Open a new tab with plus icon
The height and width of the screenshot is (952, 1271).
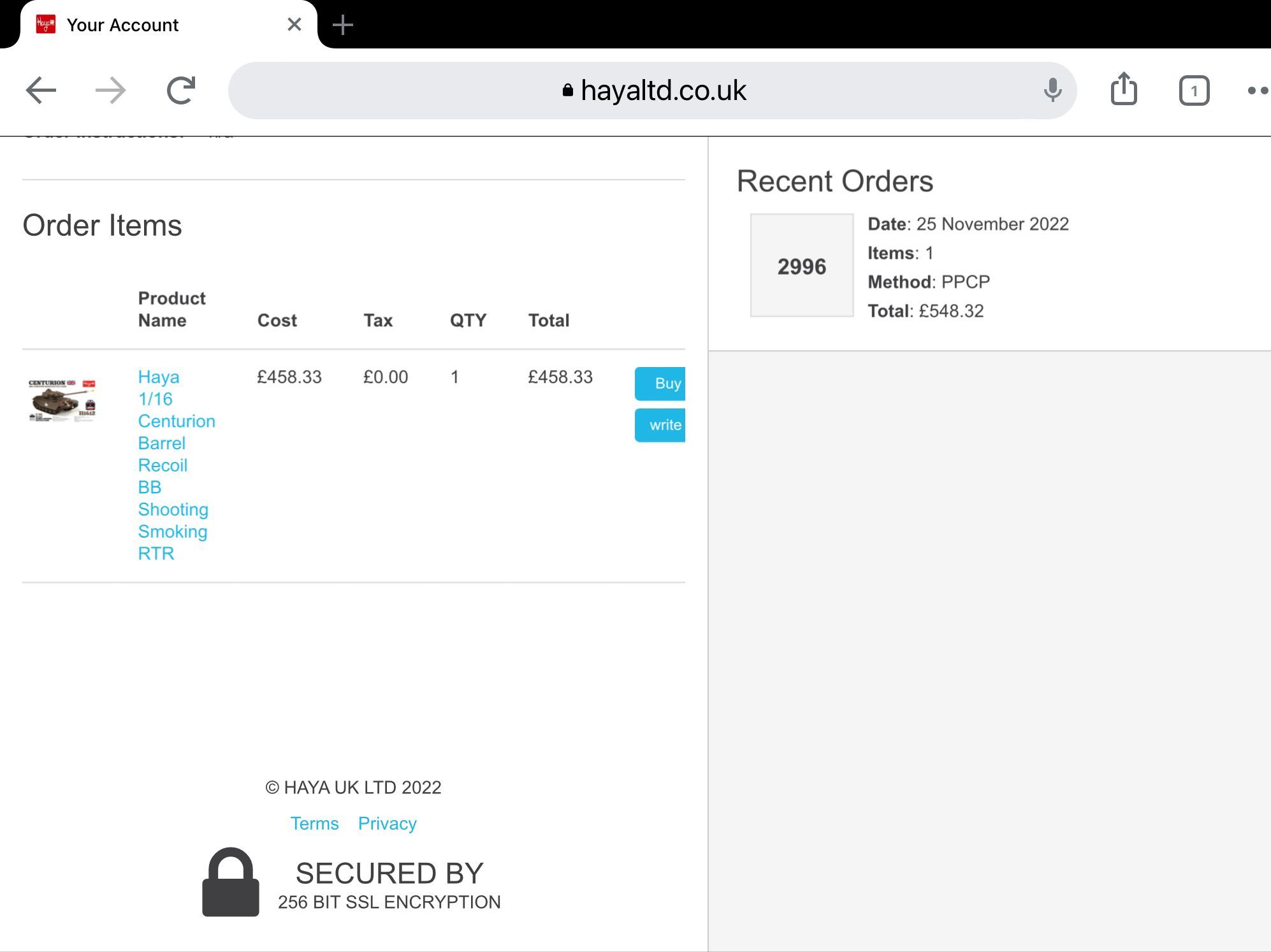coord(343,25)
